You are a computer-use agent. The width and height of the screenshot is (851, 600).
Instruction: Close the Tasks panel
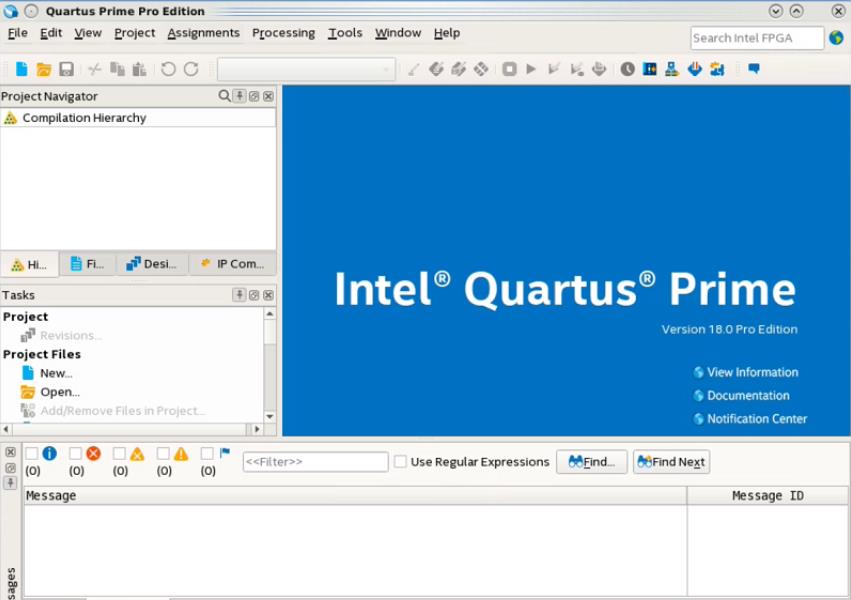(268, 295)
